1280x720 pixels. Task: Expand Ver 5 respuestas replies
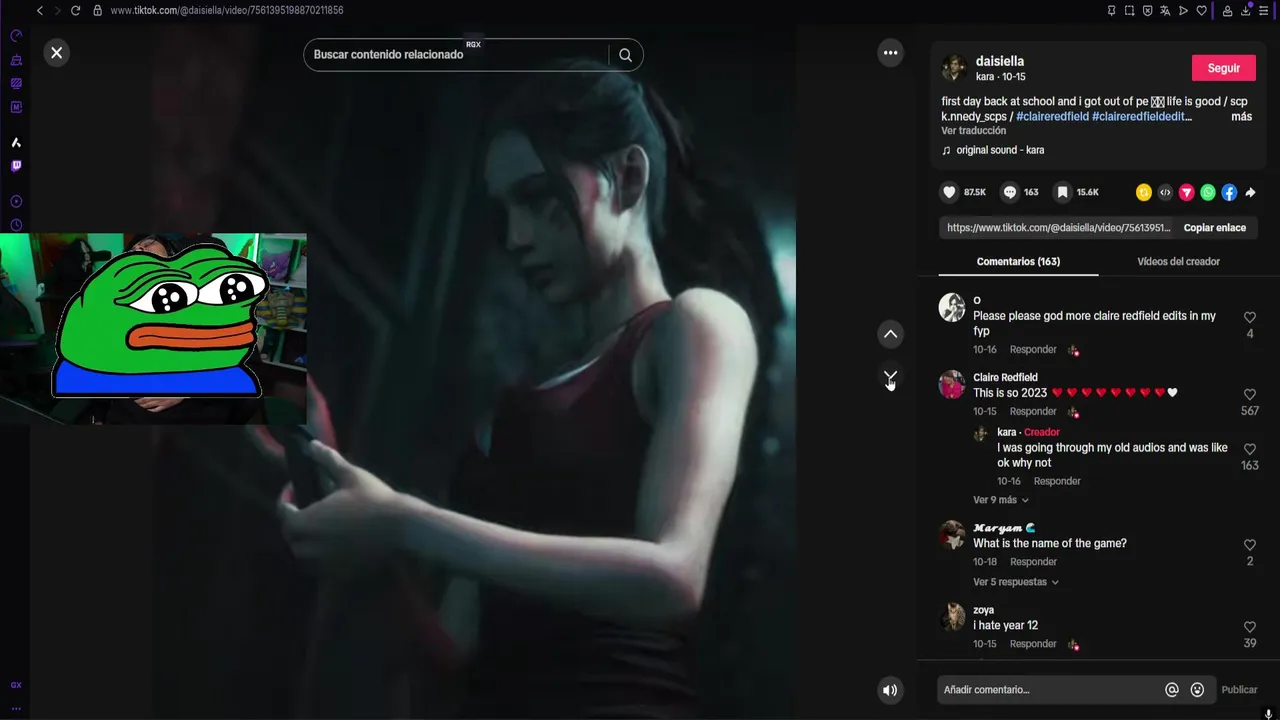(x=1016, y=582)
